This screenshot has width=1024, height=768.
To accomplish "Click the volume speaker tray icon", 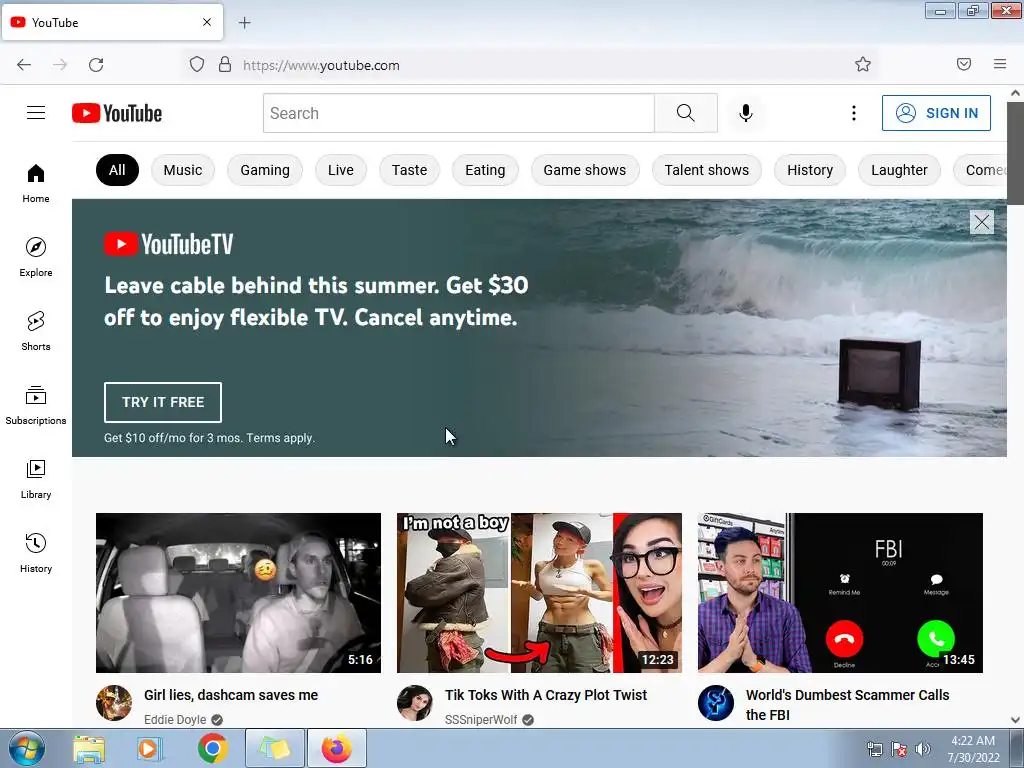I will pyautogui.click(x=923, y=750).
